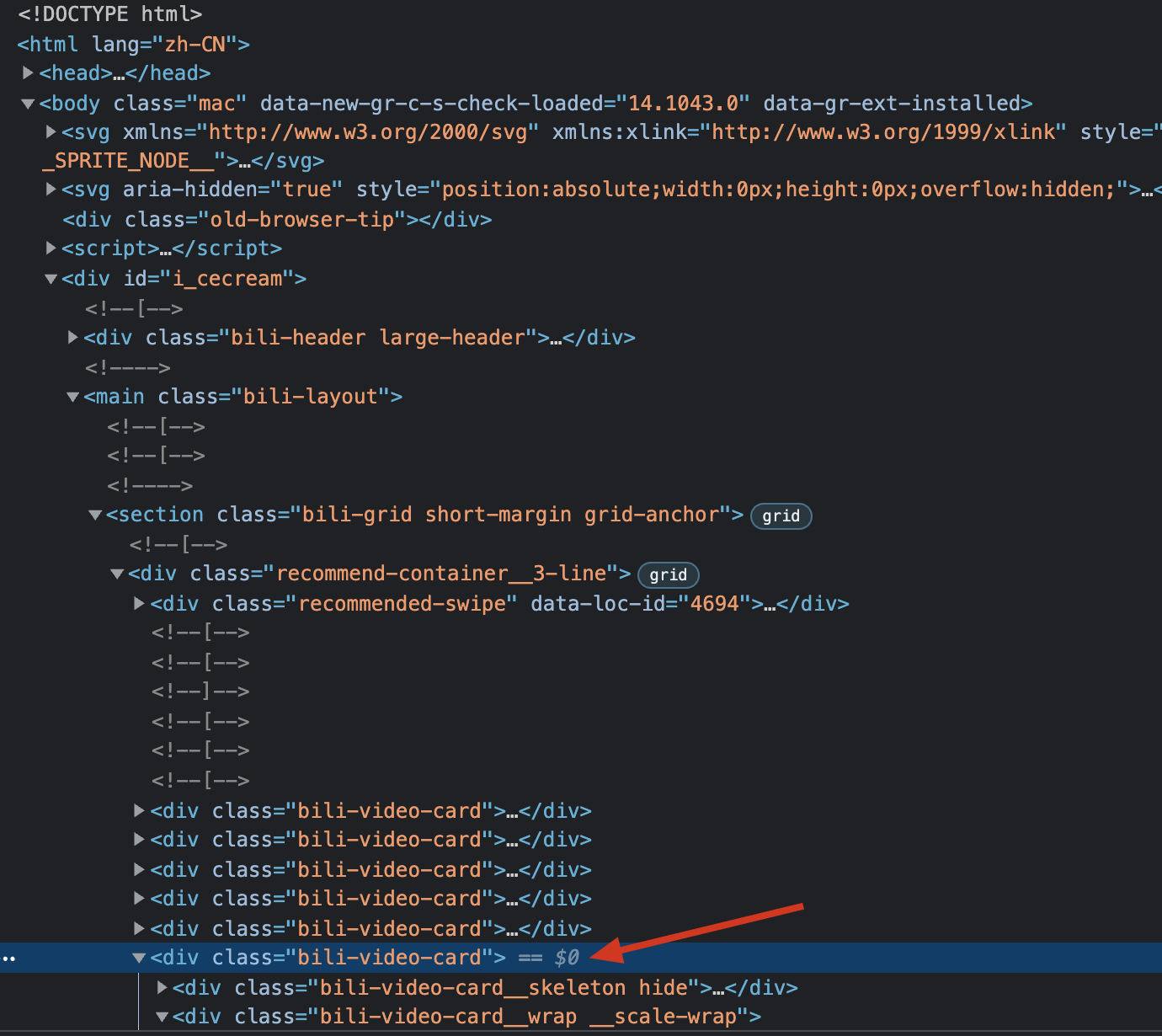Click "bili-grid short-margin grid-anchor" class value
Image resolution: width=1162 pixels, height=1036 pixels.
pos(510,515)
